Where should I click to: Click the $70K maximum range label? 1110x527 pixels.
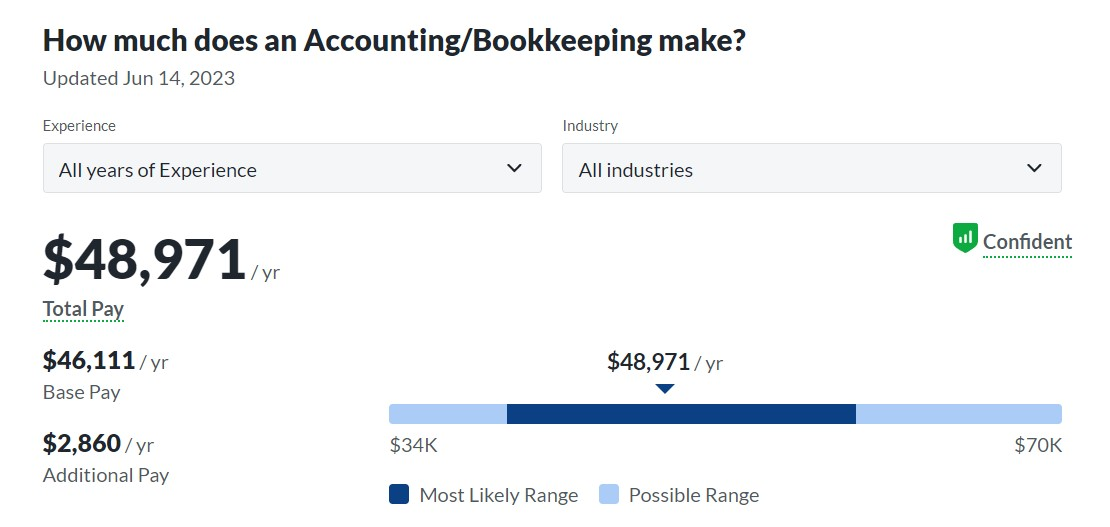(x=1039, y=446)
